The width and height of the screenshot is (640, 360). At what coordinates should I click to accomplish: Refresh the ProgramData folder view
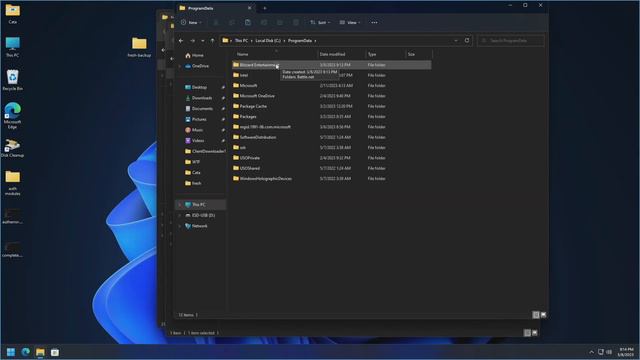[x=467, y=40]
